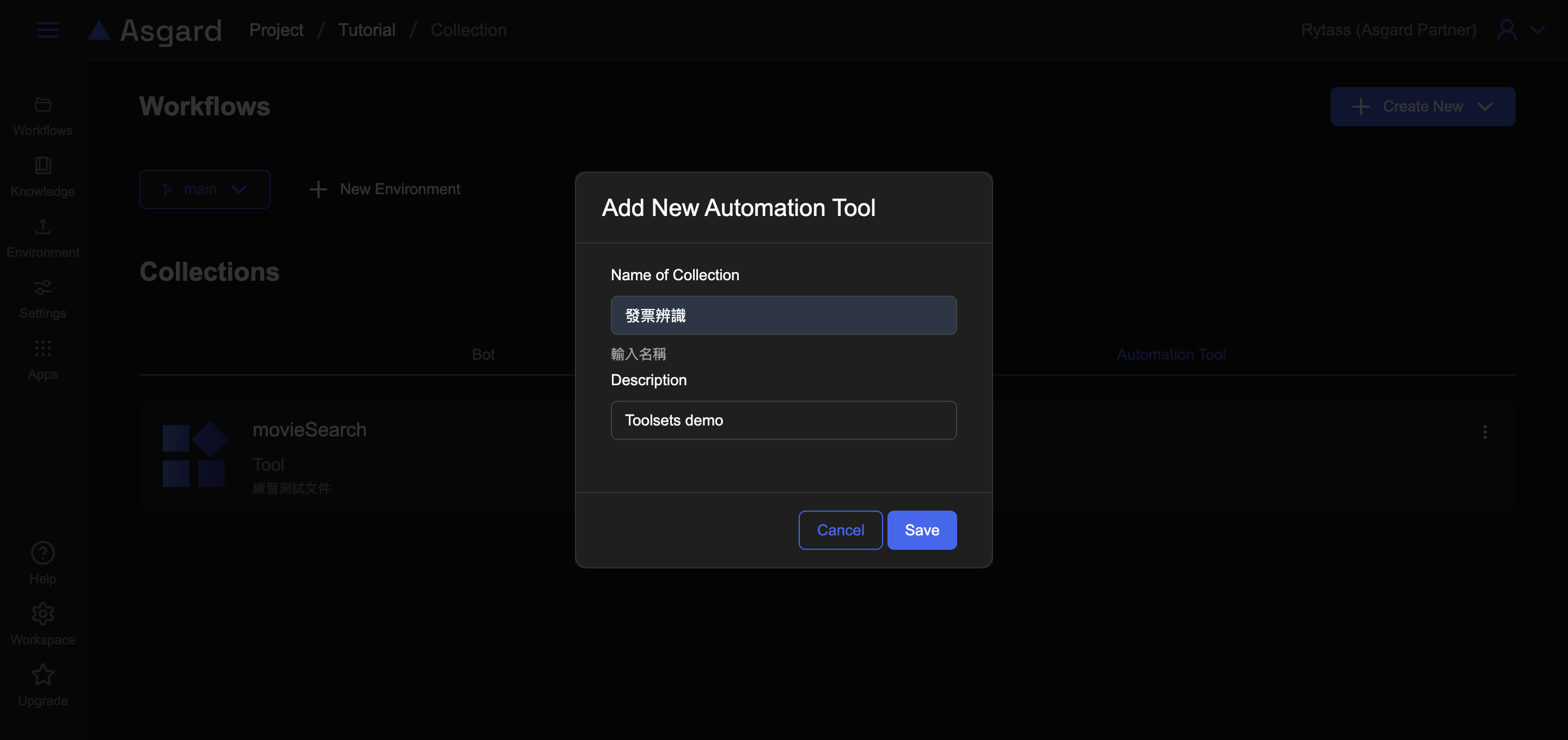Open the Apps section icon
The image size is (1568, 740).
(42, 359)
